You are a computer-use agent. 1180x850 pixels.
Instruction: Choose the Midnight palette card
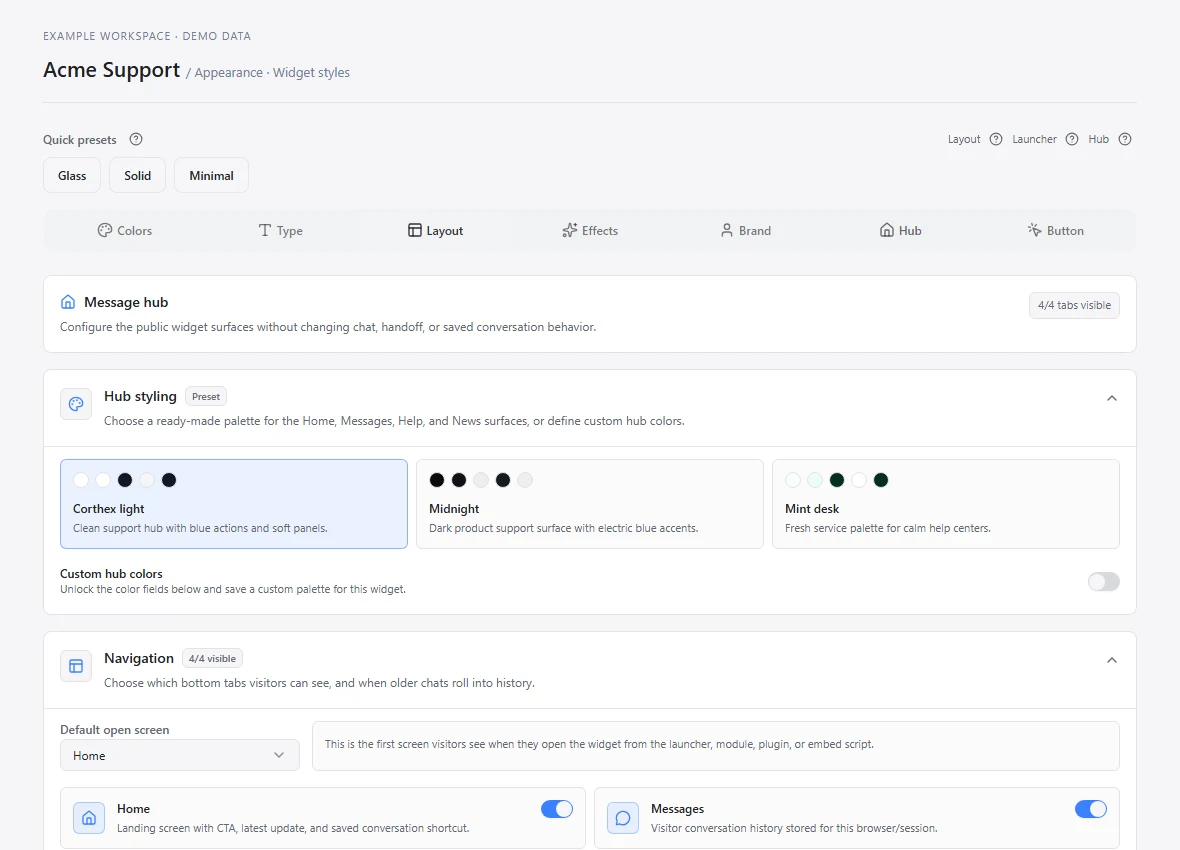(x=590, y=504)
